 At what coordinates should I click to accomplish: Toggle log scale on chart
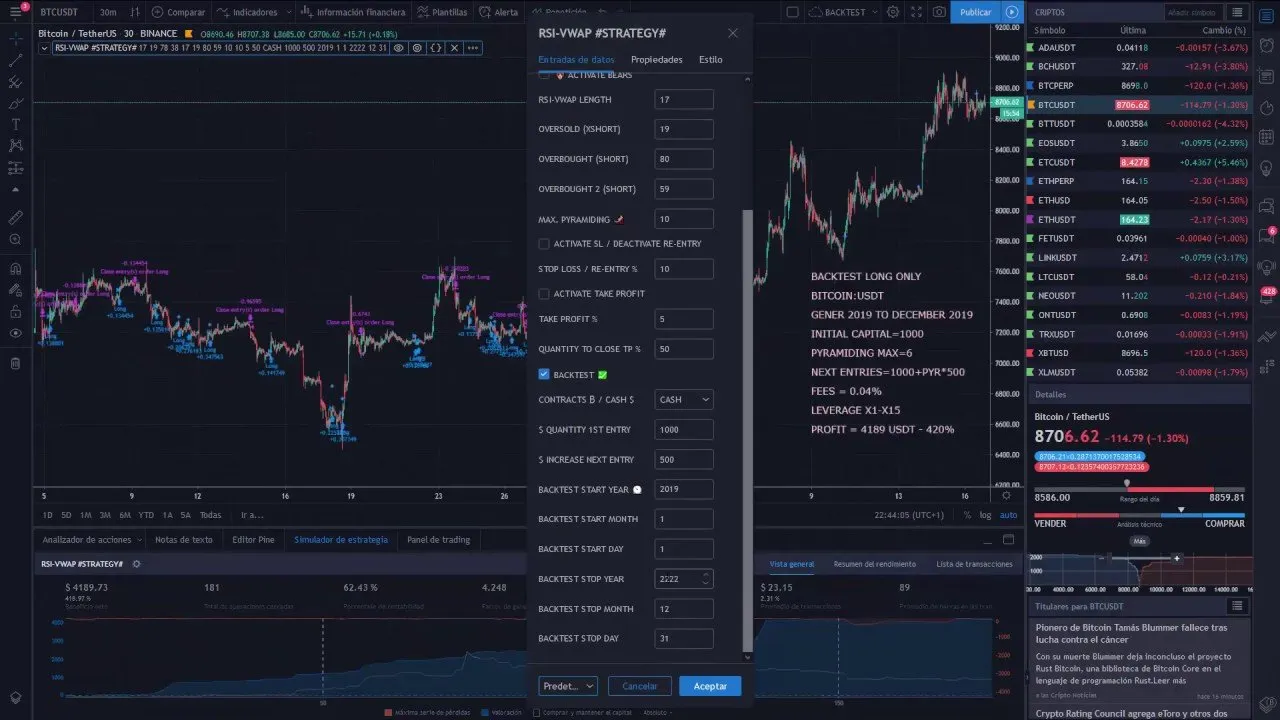click(985, 515)
